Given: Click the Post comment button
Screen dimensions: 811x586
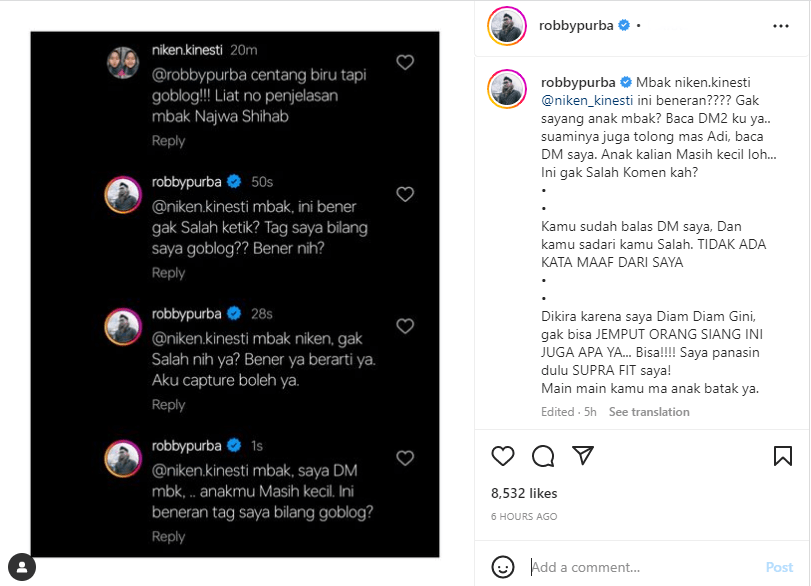Looking at the screenshot, I should click(x=779, y=567).
